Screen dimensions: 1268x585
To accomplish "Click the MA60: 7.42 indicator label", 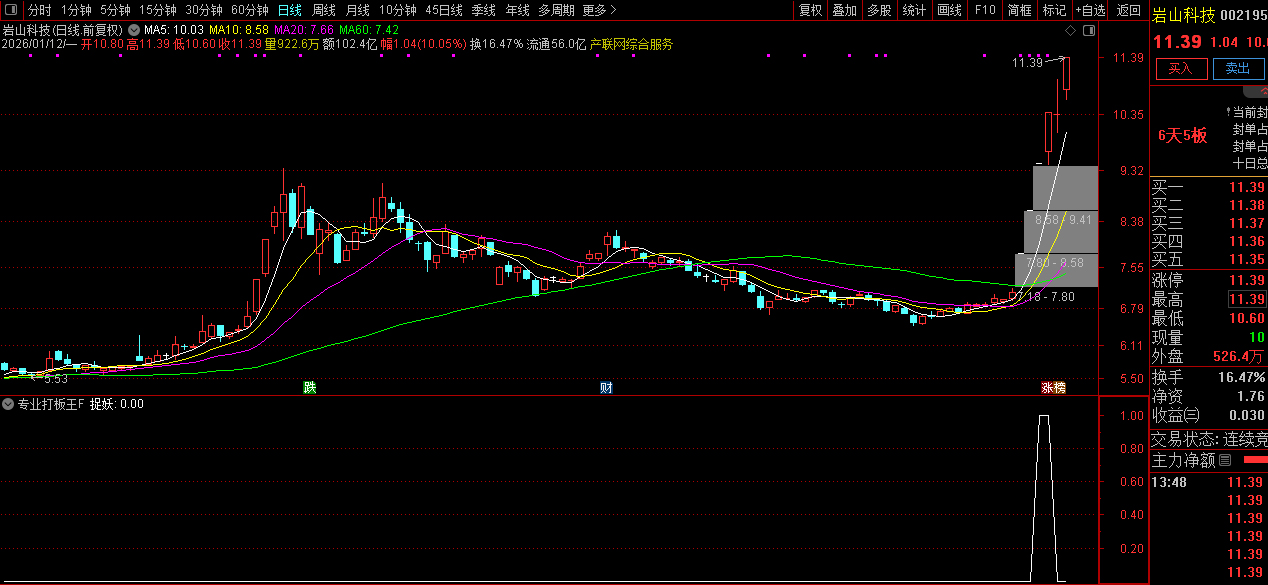I will (369, 30).
